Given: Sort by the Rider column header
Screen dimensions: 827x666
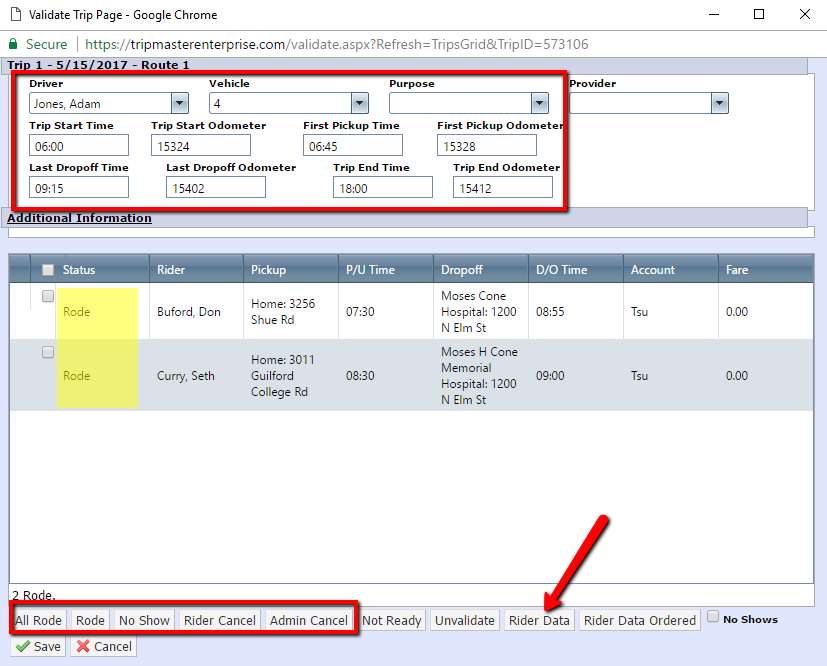Looking at the screenshot, I should (x=171, y=270).
